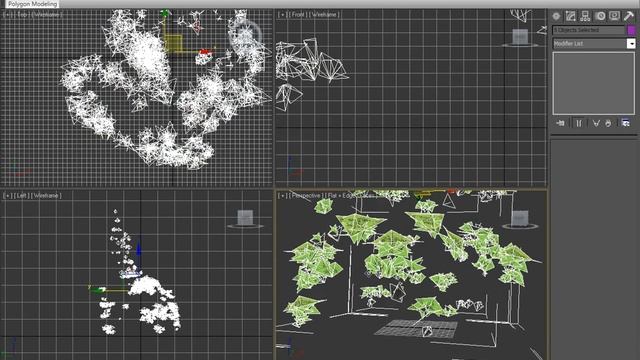Viewport: 640px width, 360px height.
Task: Open the [+] menu of the Top viewport
Action: click(7, 15)
